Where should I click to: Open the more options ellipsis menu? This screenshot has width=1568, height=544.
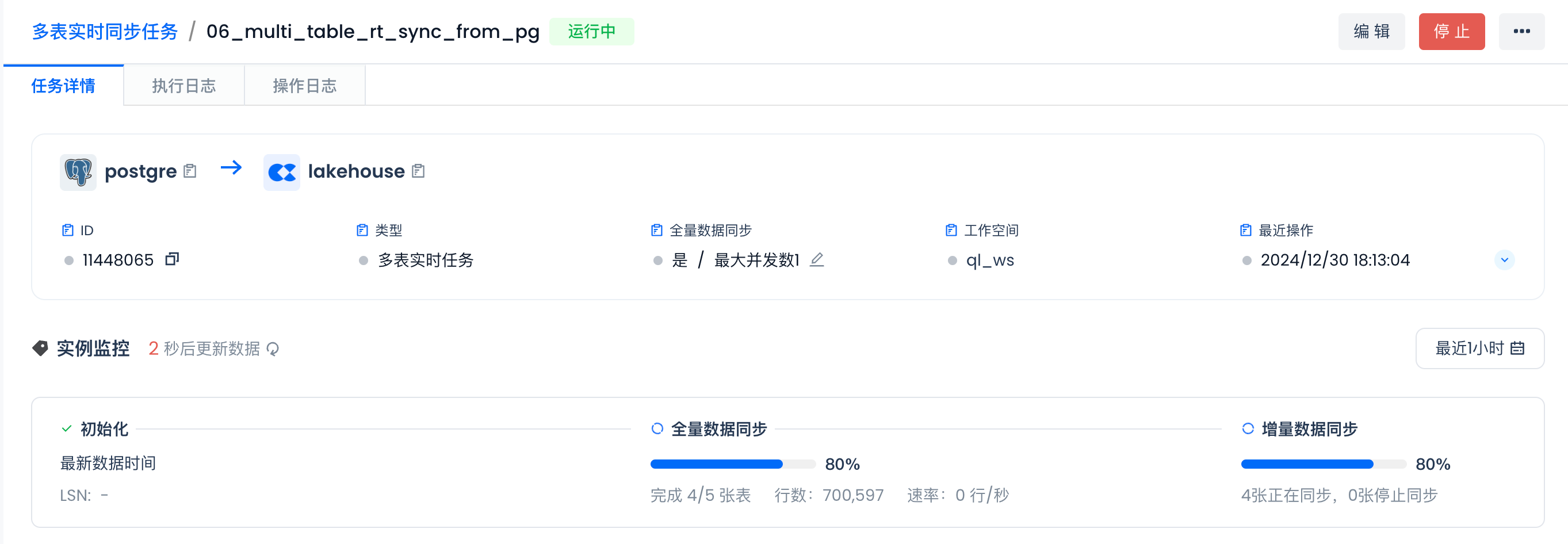click(1521, 32)
